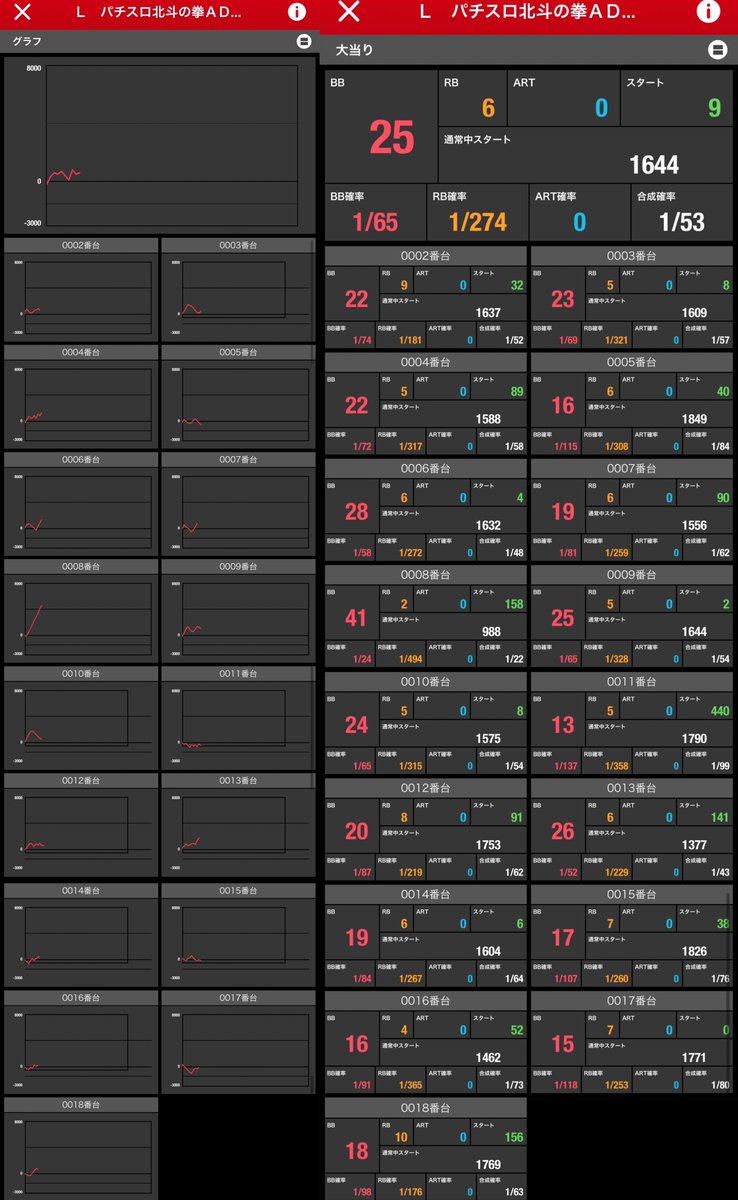Select 0009番台 data card header
Screen dimensions: 738x1200
pos(631,575)
